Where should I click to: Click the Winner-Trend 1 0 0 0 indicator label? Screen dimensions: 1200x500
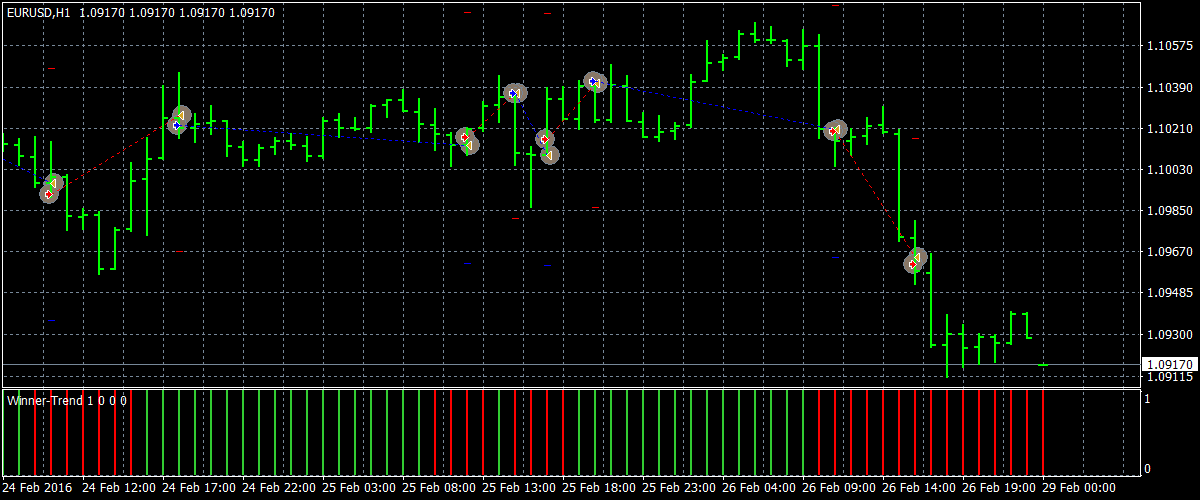pyautogui.click(x=67, y=400)
